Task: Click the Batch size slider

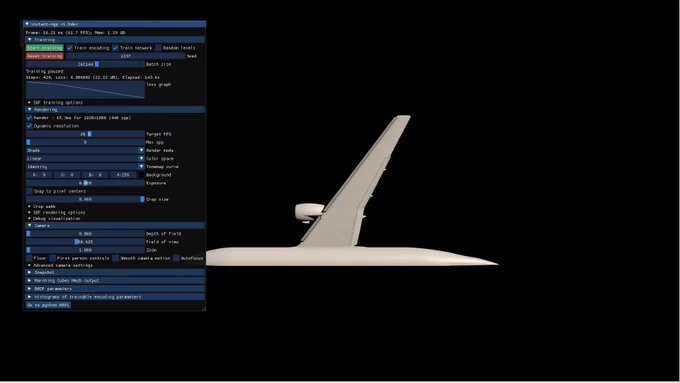Action: [x=85, y=64]
